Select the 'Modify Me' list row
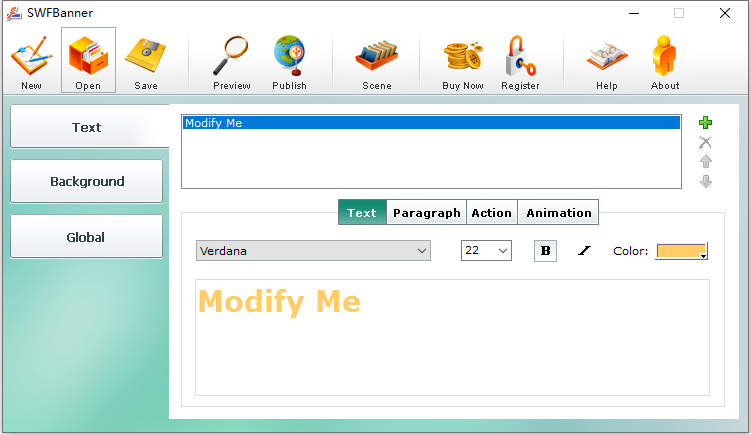751x435 pixels. tap(431, 123)
